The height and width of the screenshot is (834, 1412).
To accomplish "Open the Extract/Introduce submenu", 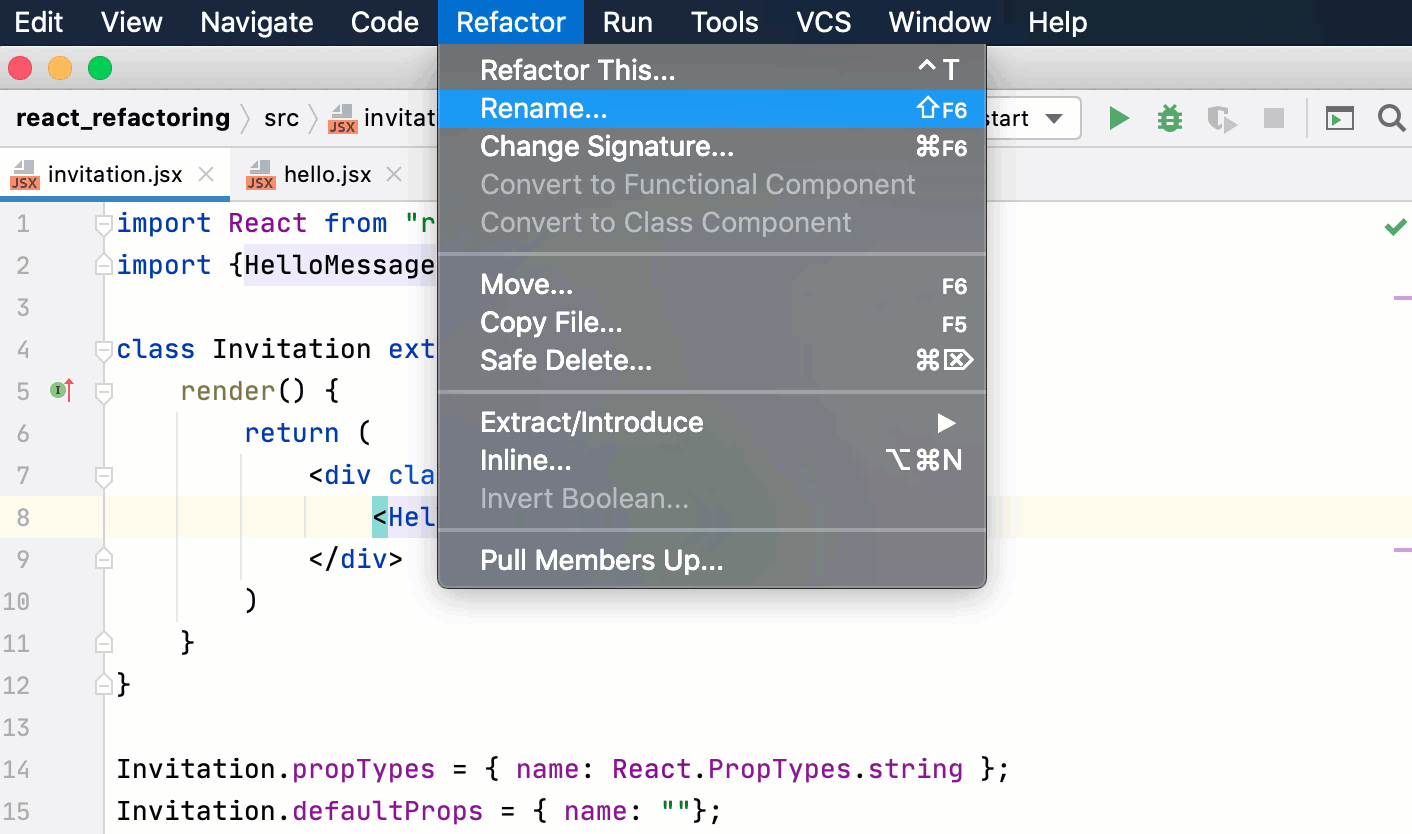I will [591, 422].
